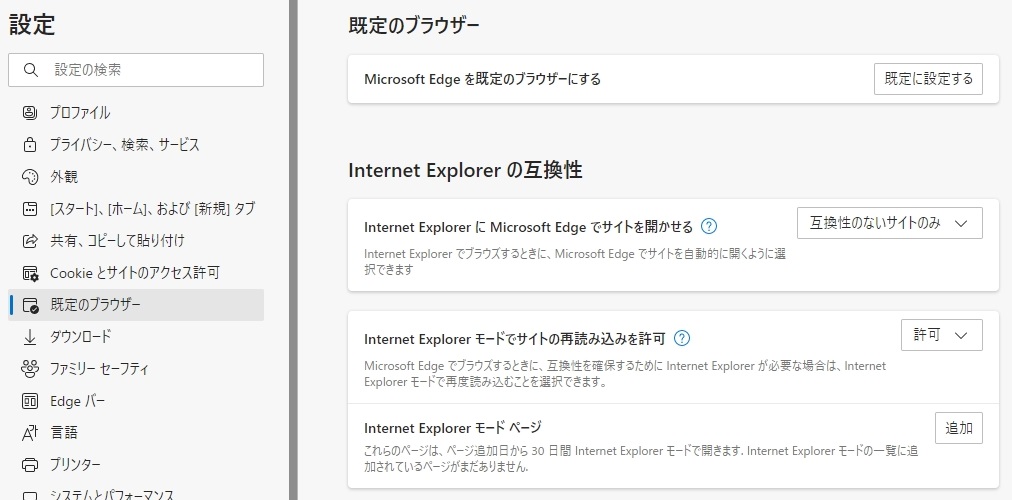Click the search magnifier icon
This screenshot has width=1012, height=500.
30,70
